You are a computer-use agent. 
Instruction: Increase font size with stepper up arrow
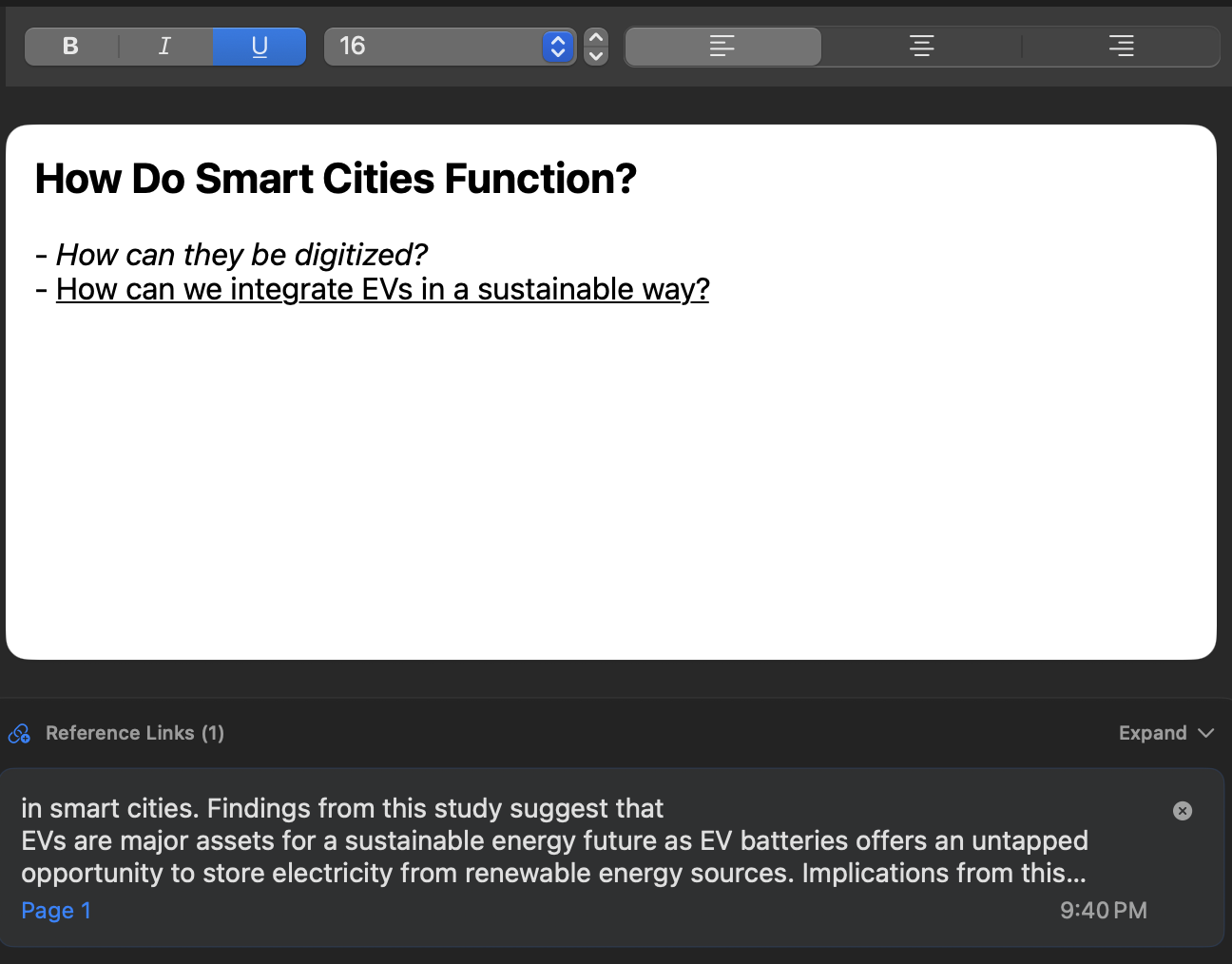596,37
